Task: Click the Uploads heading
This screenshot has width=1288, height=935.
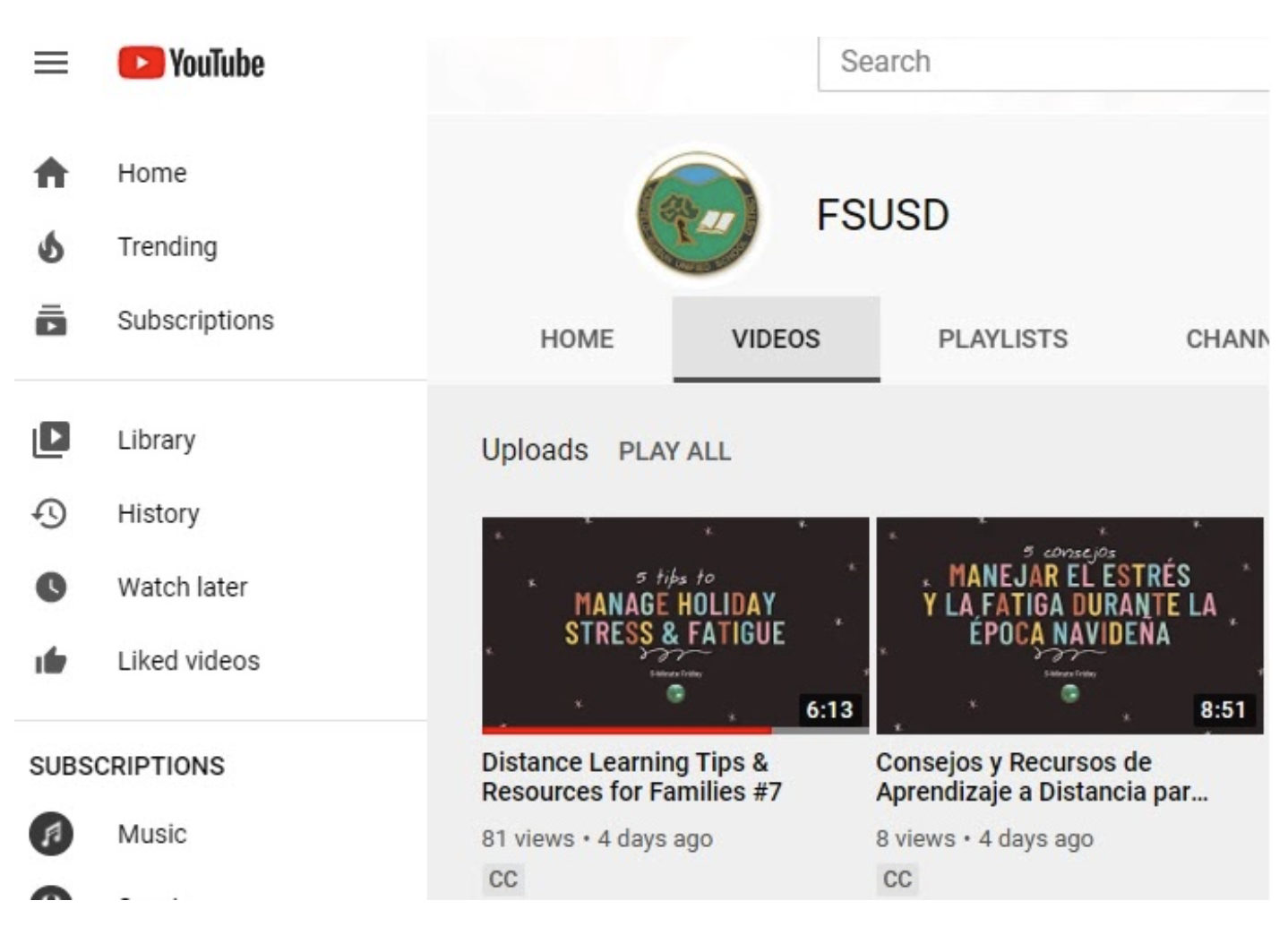Action: point(535,450)
